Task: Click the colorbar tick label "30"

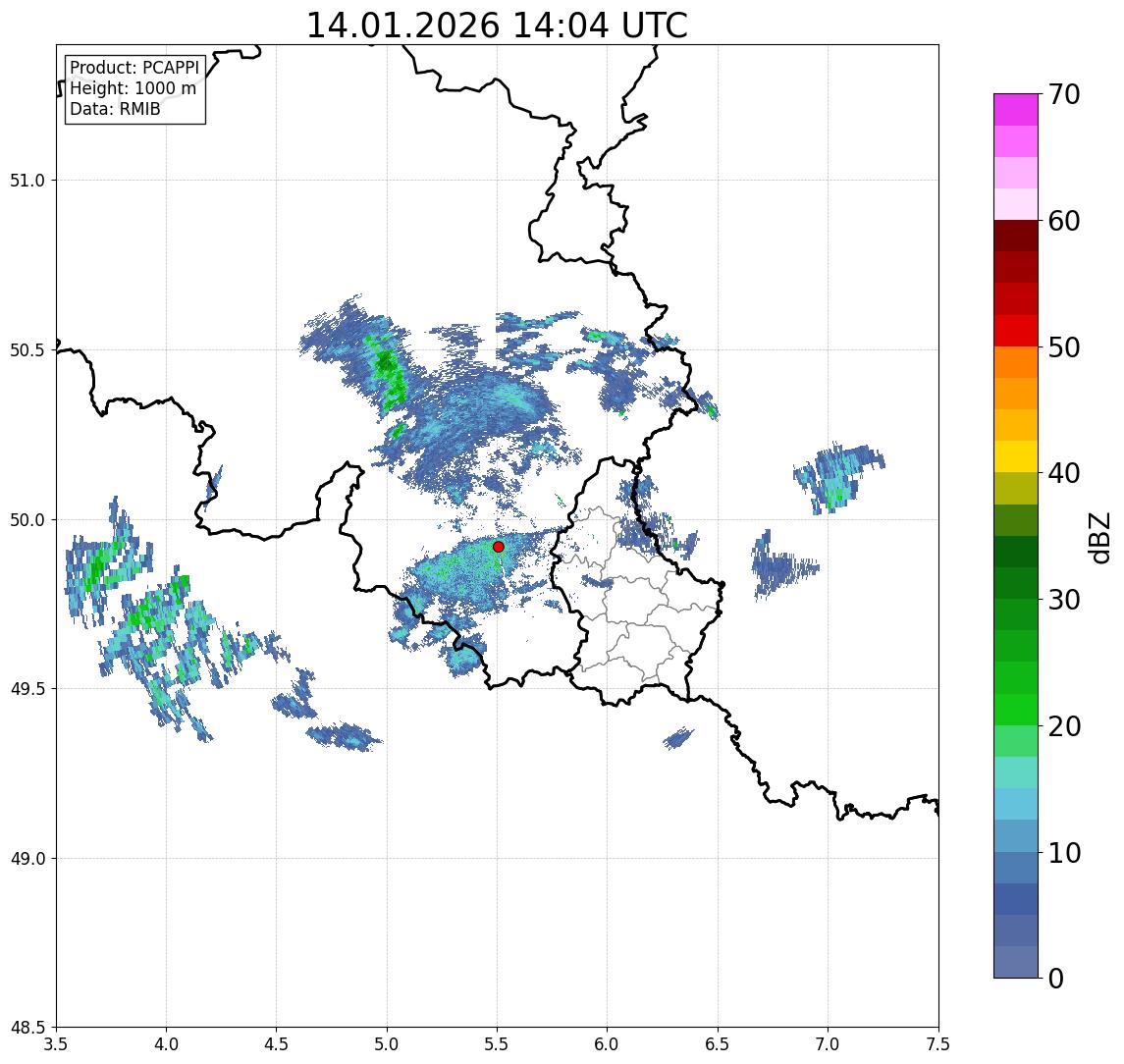Action: (x=1064, y=600)
